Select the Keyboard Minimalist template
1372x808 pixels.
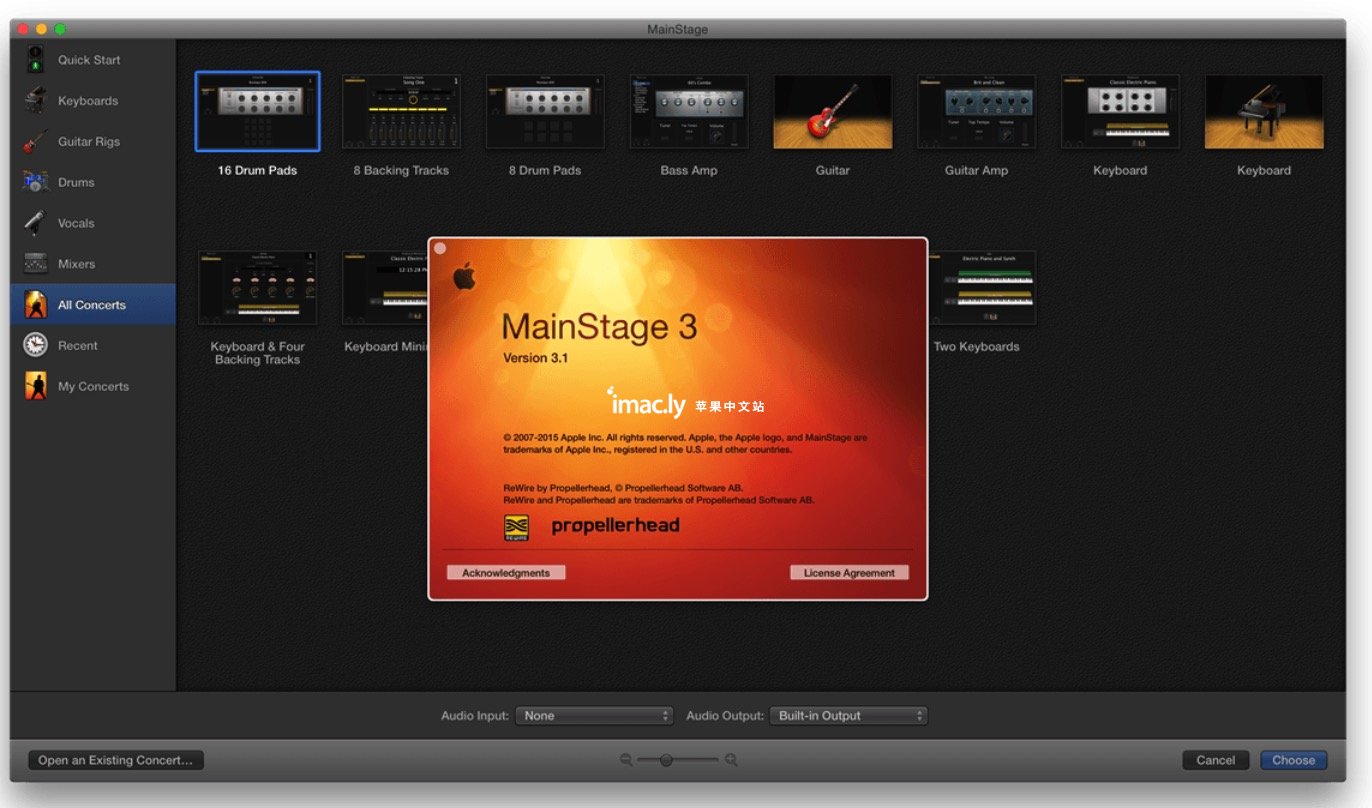point(385,288)
